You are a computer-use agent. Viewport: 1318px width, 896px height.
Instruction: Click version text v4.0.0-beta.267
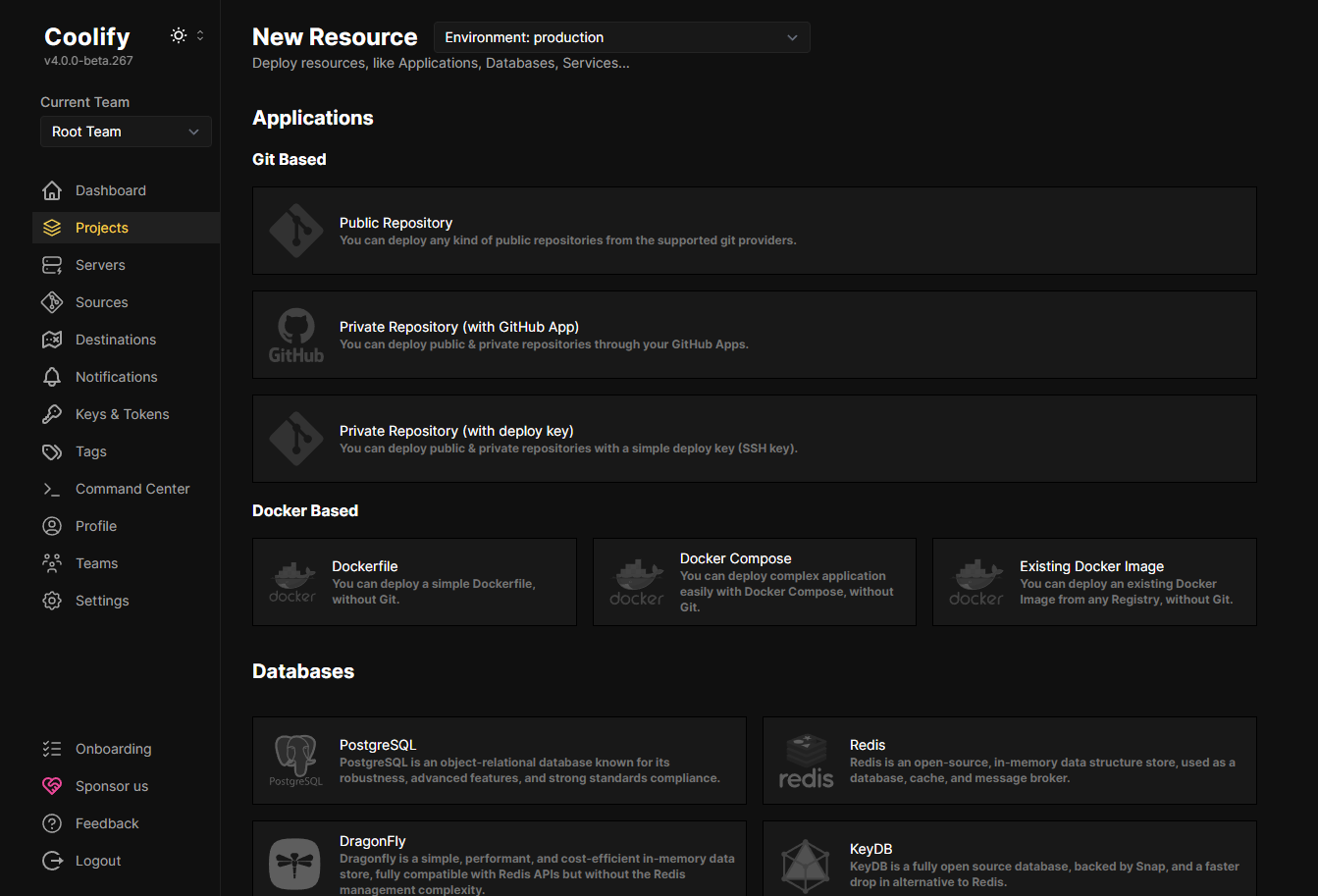point(88,61)
